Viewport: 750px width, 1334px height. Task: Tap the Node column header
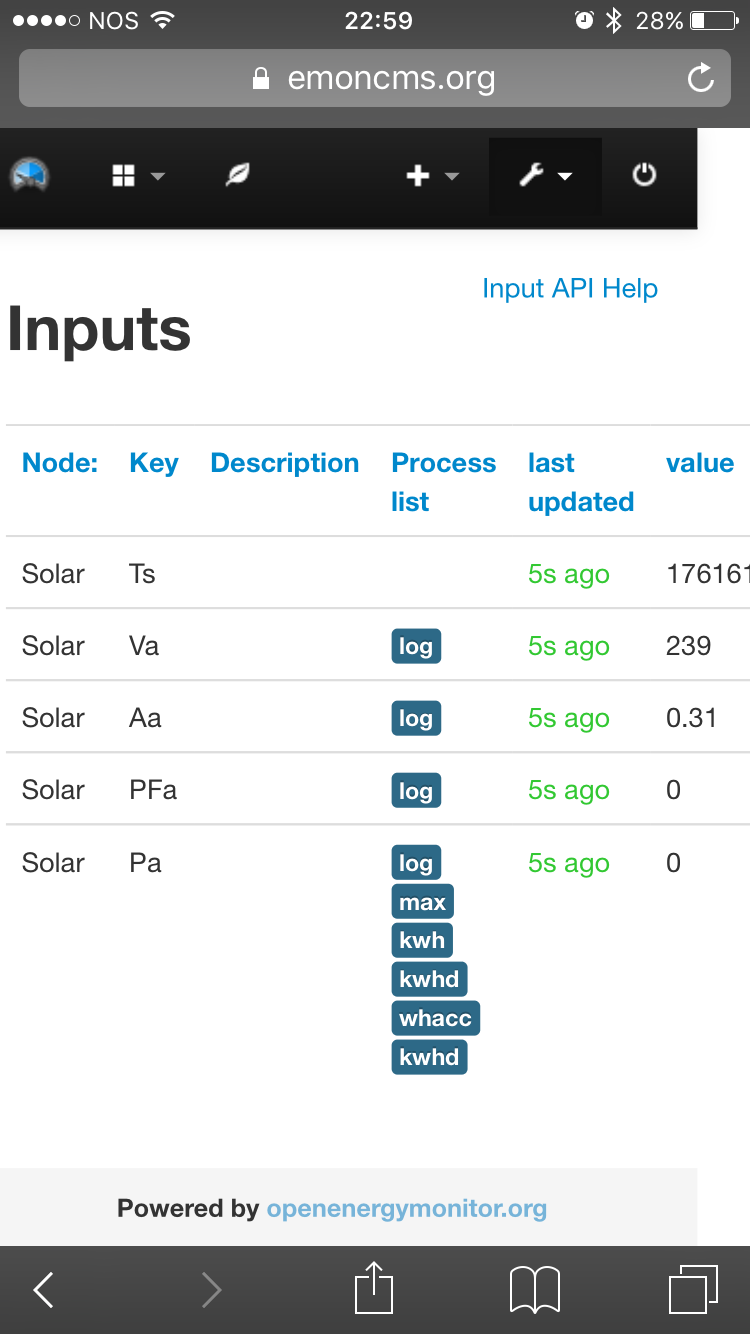[x=60, y=463]
